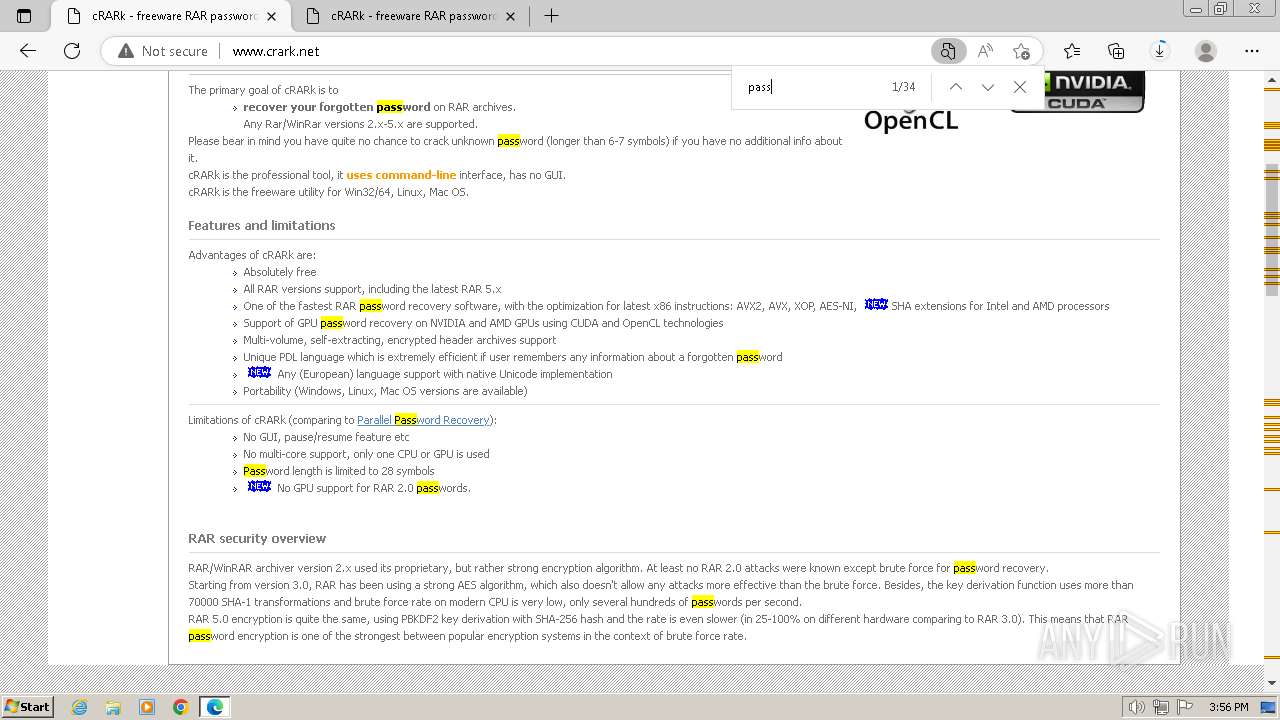
Task: Click the find on page icon in address bar
Action: (x=948, y=51)
